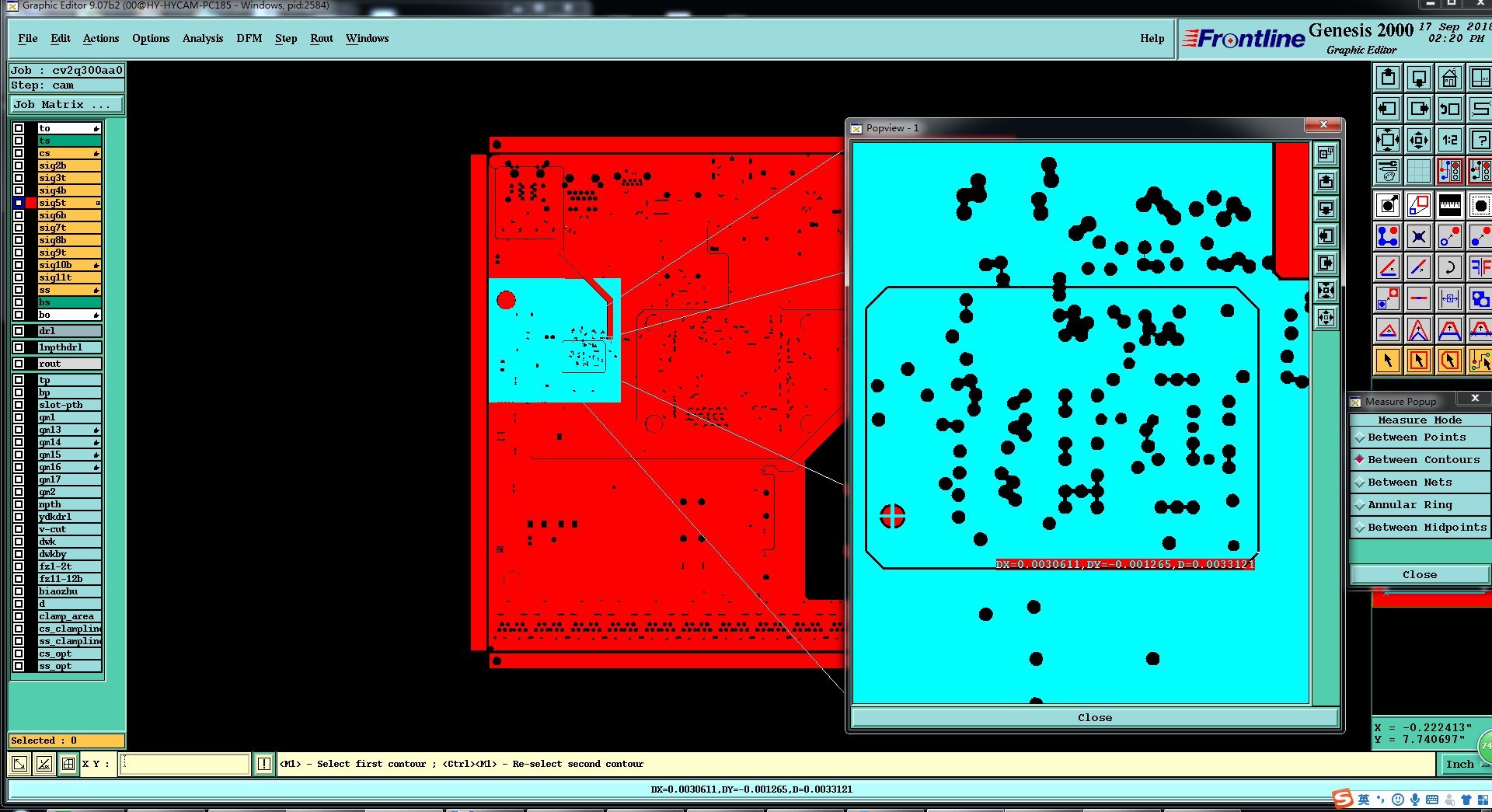Toggle display checkbox for layer to

[x=19, y=128]
